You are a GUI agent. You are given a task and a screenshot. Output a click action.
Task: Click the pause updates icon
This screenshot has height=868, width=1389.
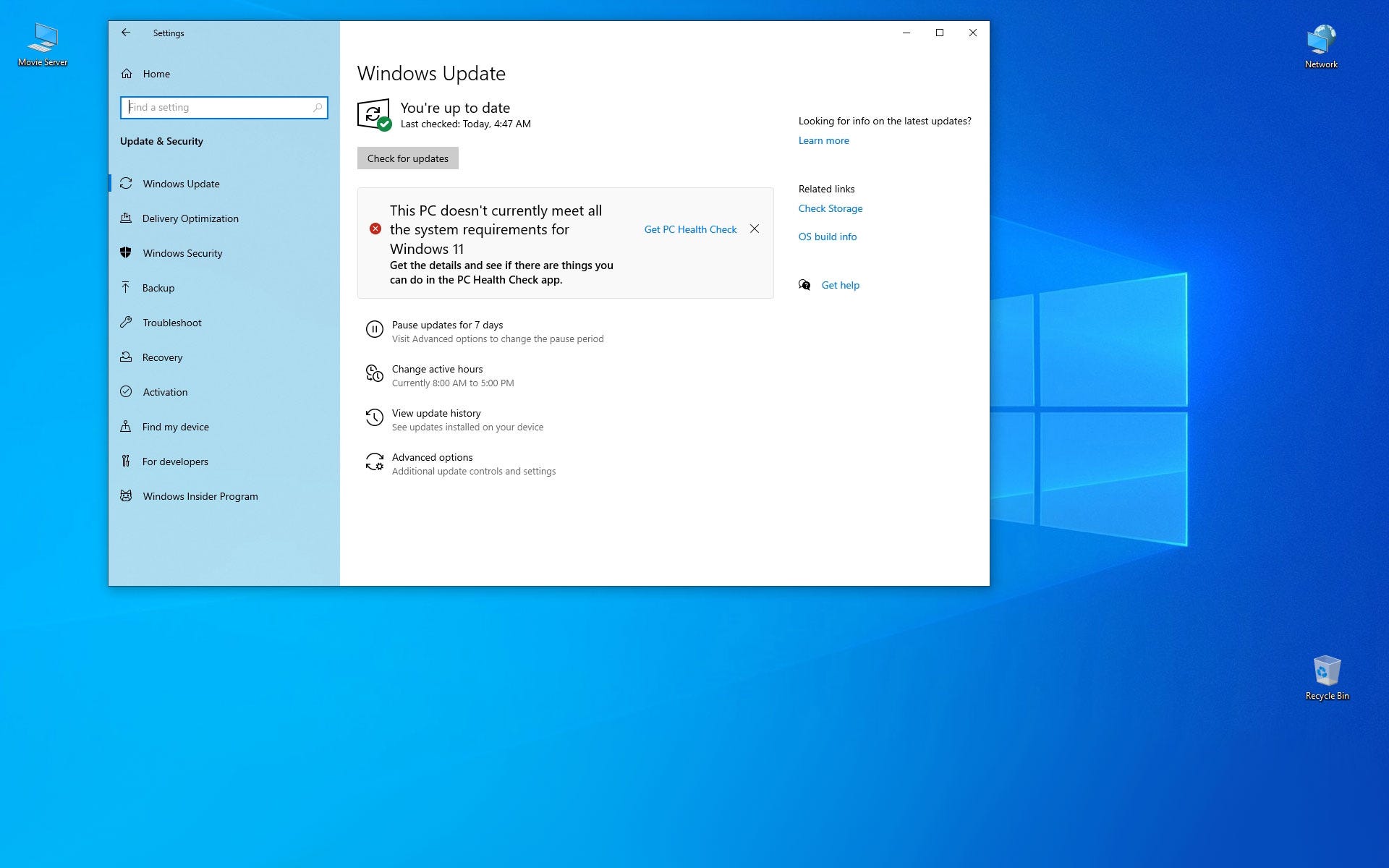pyautogui.click(x=374, y=330)
